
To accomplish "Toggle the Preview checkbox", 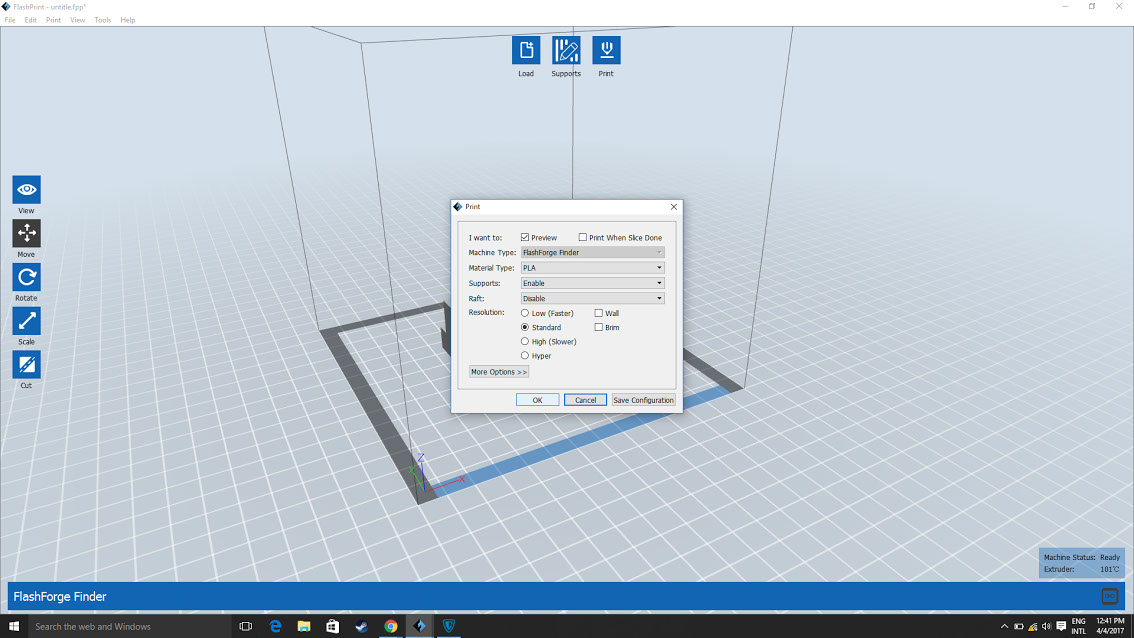I will point(525,237).
